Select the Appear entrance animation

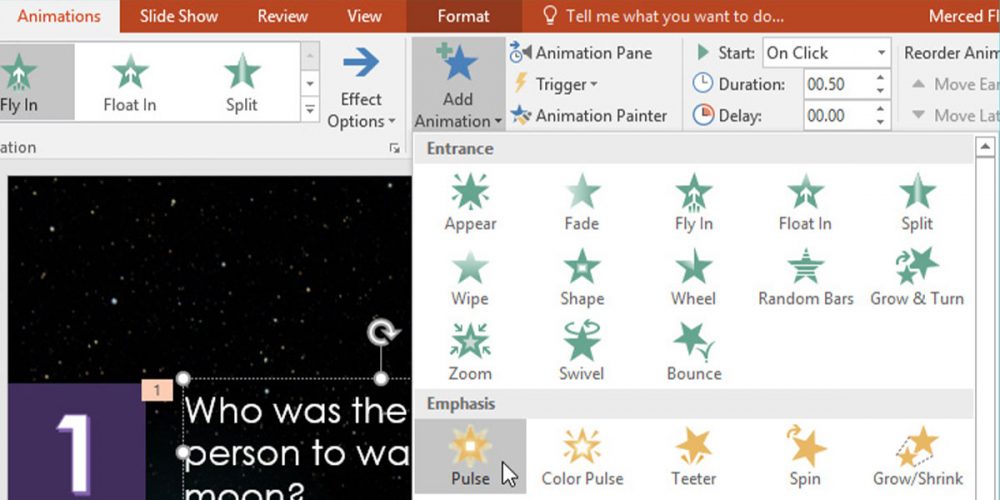pyautogui.click(x=470, y=201)
